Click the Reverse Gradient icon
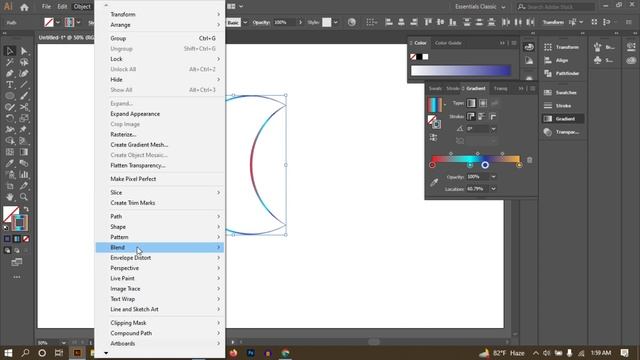Viewport: 640px width, 360px height. point(433,138)
